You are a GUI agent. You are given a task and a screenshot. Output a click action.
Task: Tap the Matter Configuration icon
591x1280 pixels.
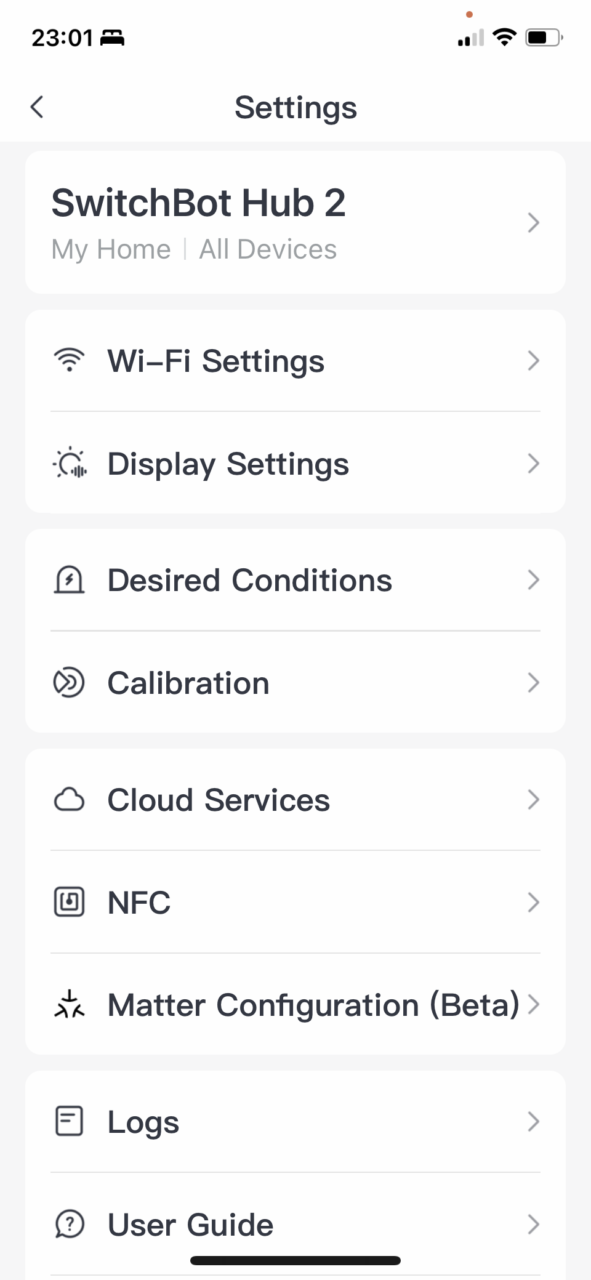pyautogui.click(x=68, y=1005)
